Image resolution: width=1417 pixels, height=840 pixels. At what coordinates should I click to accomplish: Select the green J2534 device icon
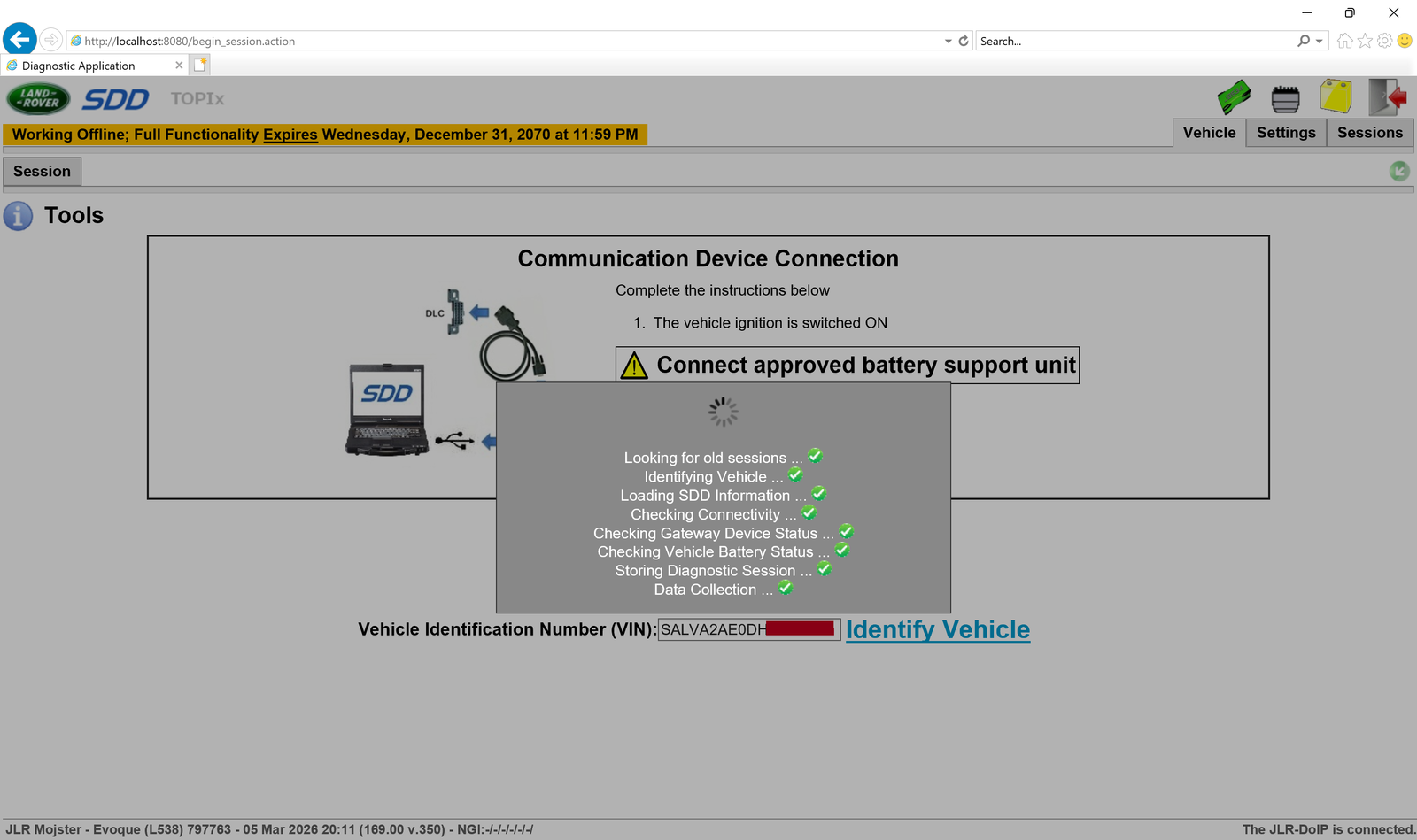[1235, 97]
